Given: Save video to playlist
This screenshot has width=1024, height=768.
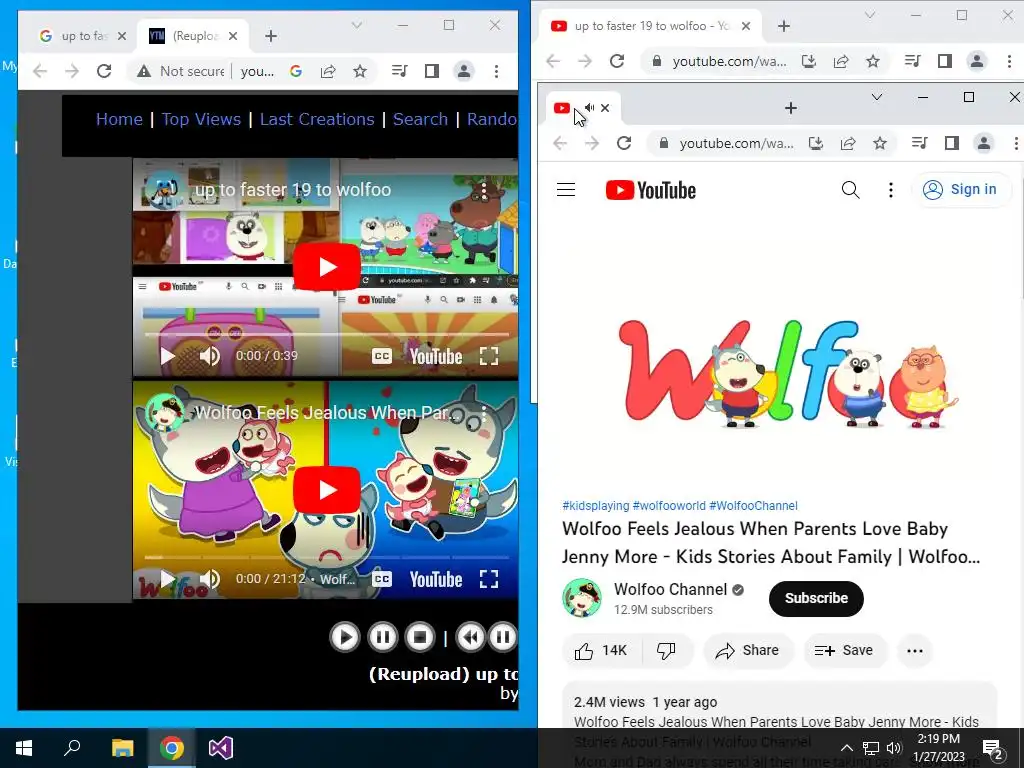Looking at the screenshot, I should click(x=844, y=650).
